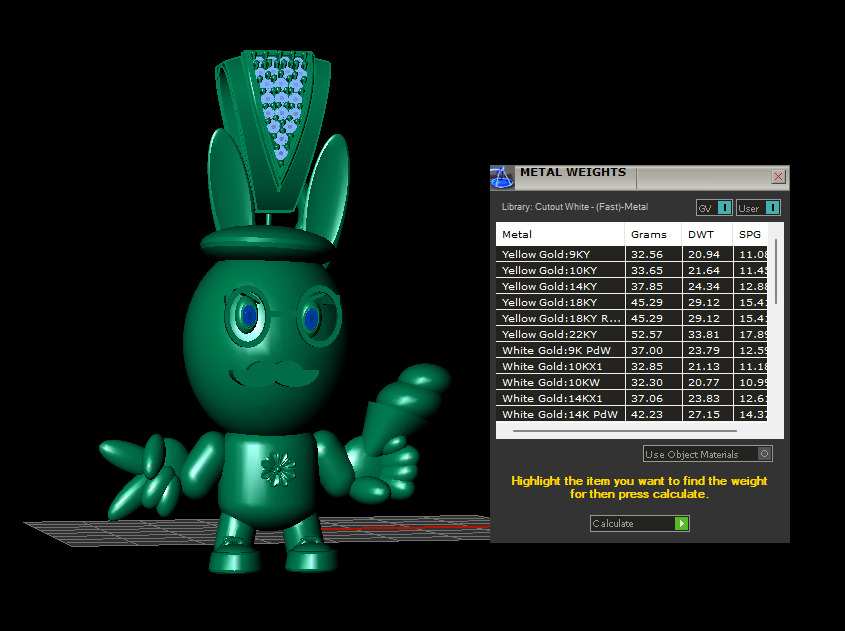Click the Library: Cutout White - (Fast)-Metal label
The image size is (845, 631).
(x=574, y=207)
